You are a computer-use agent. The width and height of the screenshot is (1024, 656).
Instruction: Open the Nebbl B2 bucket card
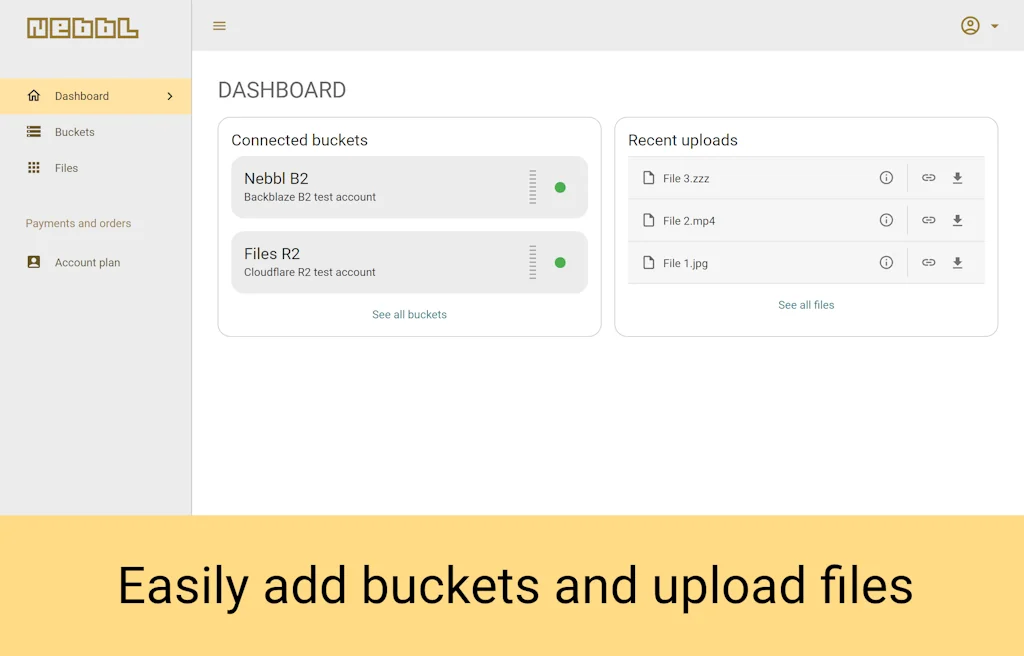(x=380, y=187)
